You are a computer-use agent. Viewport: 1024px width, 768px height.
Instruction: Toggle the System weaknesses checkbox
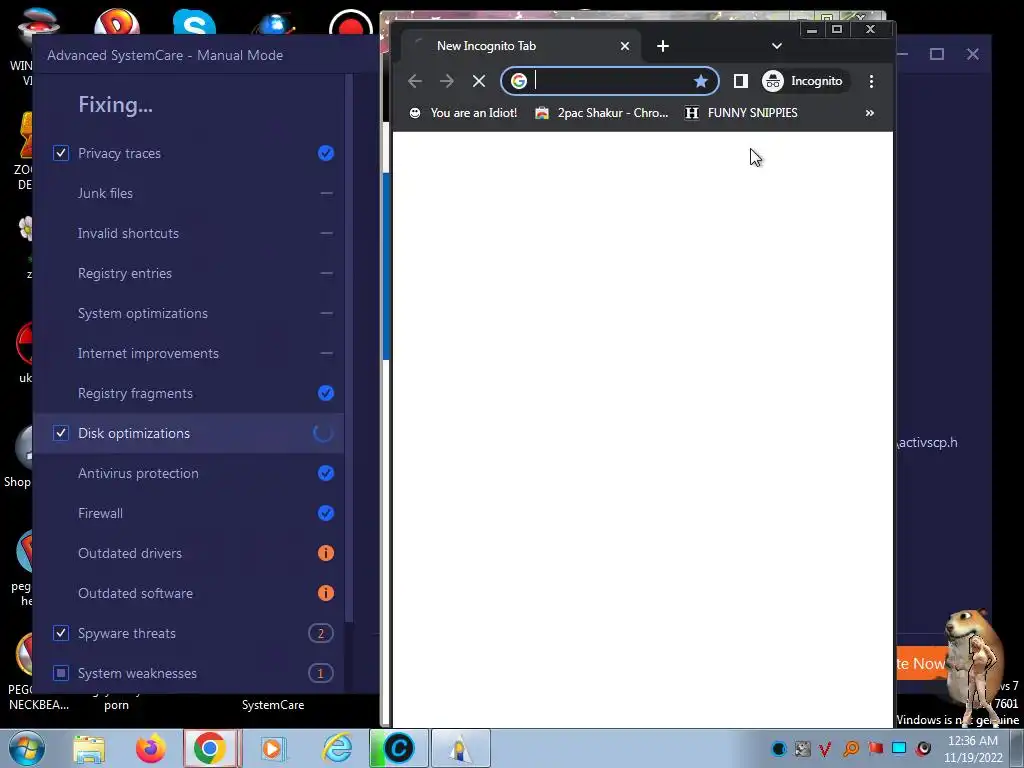point(61,673)
